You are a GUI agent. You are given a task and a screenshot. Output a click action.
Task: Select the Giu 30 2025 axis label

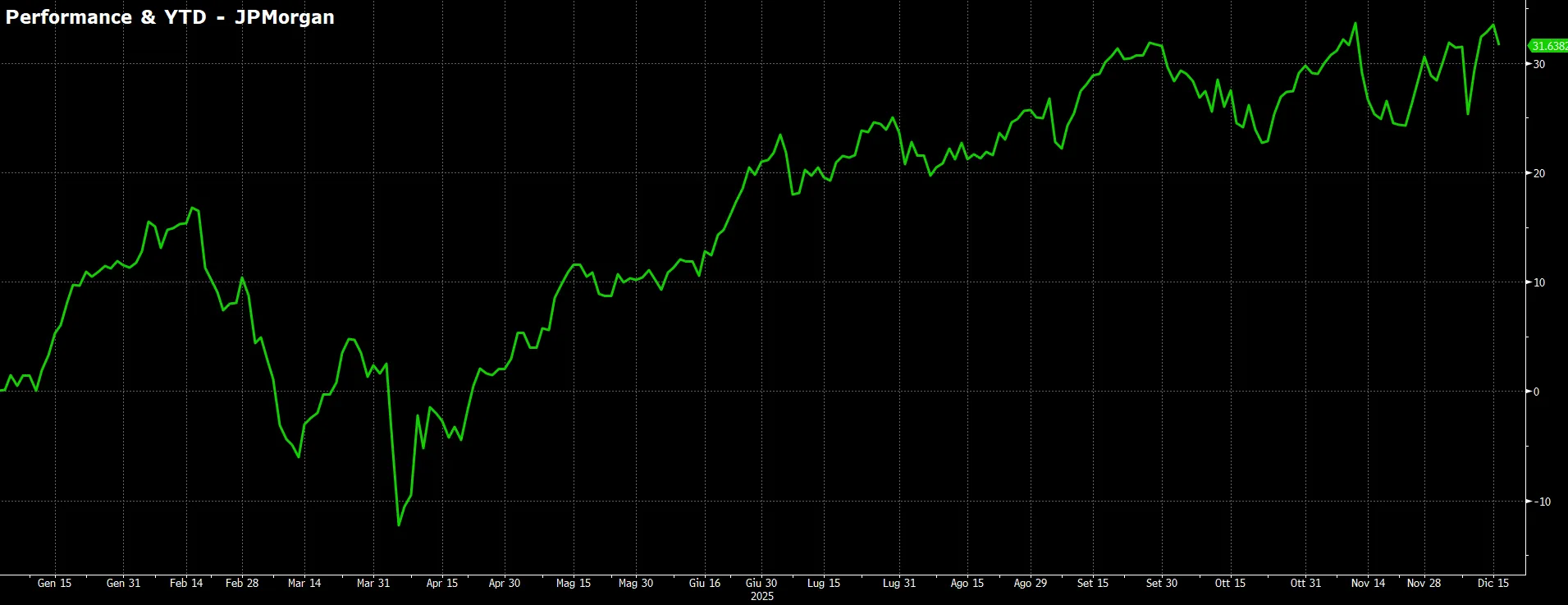point(761,589)
